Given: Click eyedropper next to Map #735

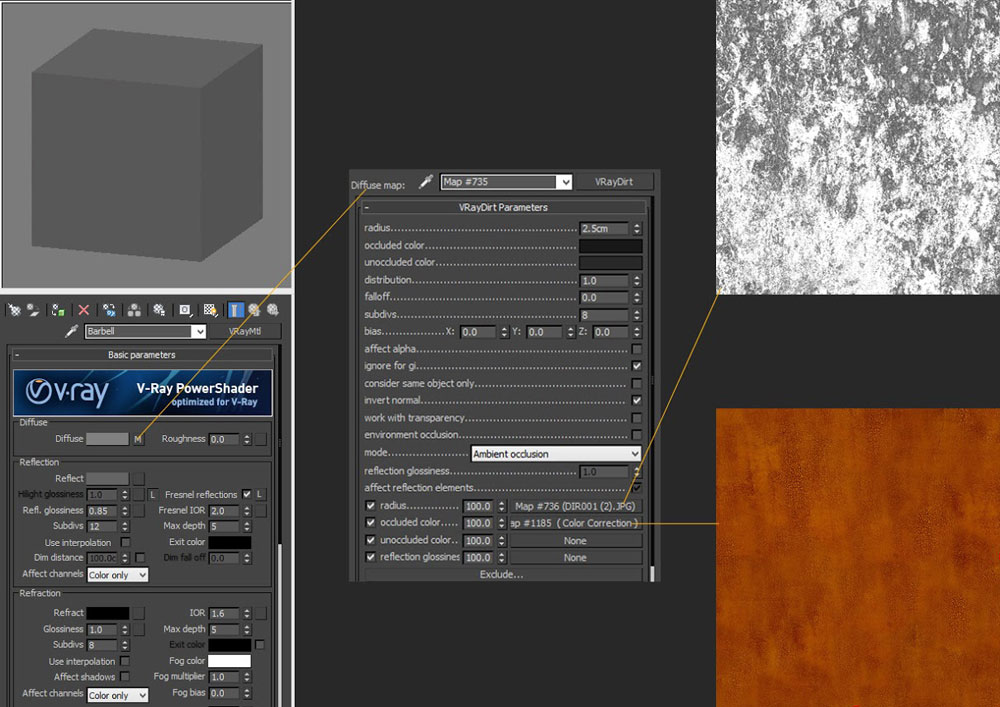Looking at the screenshot, I should (x=424, y=182).
